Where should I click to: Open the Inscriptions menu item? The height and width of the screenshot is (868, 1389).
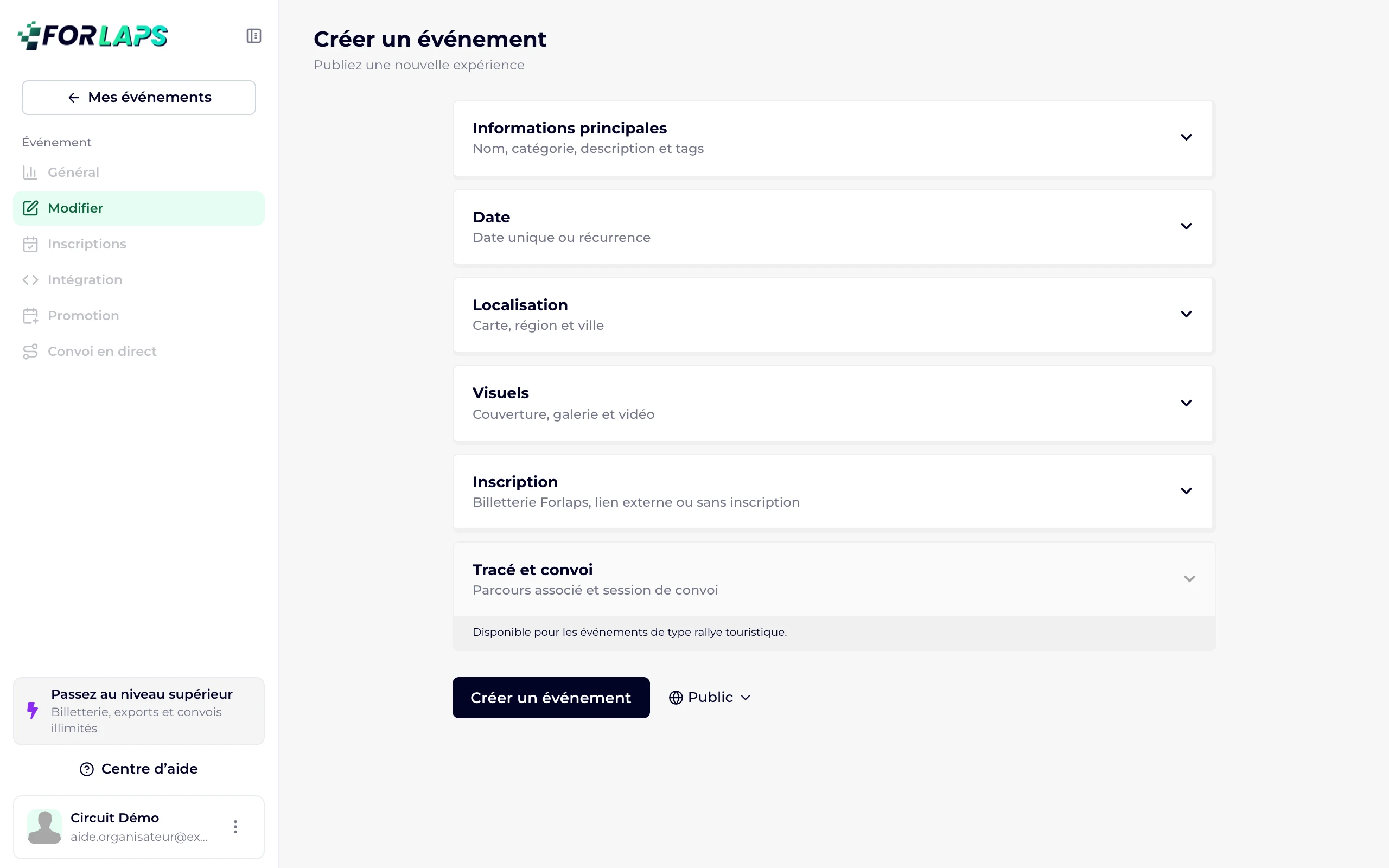138,244
